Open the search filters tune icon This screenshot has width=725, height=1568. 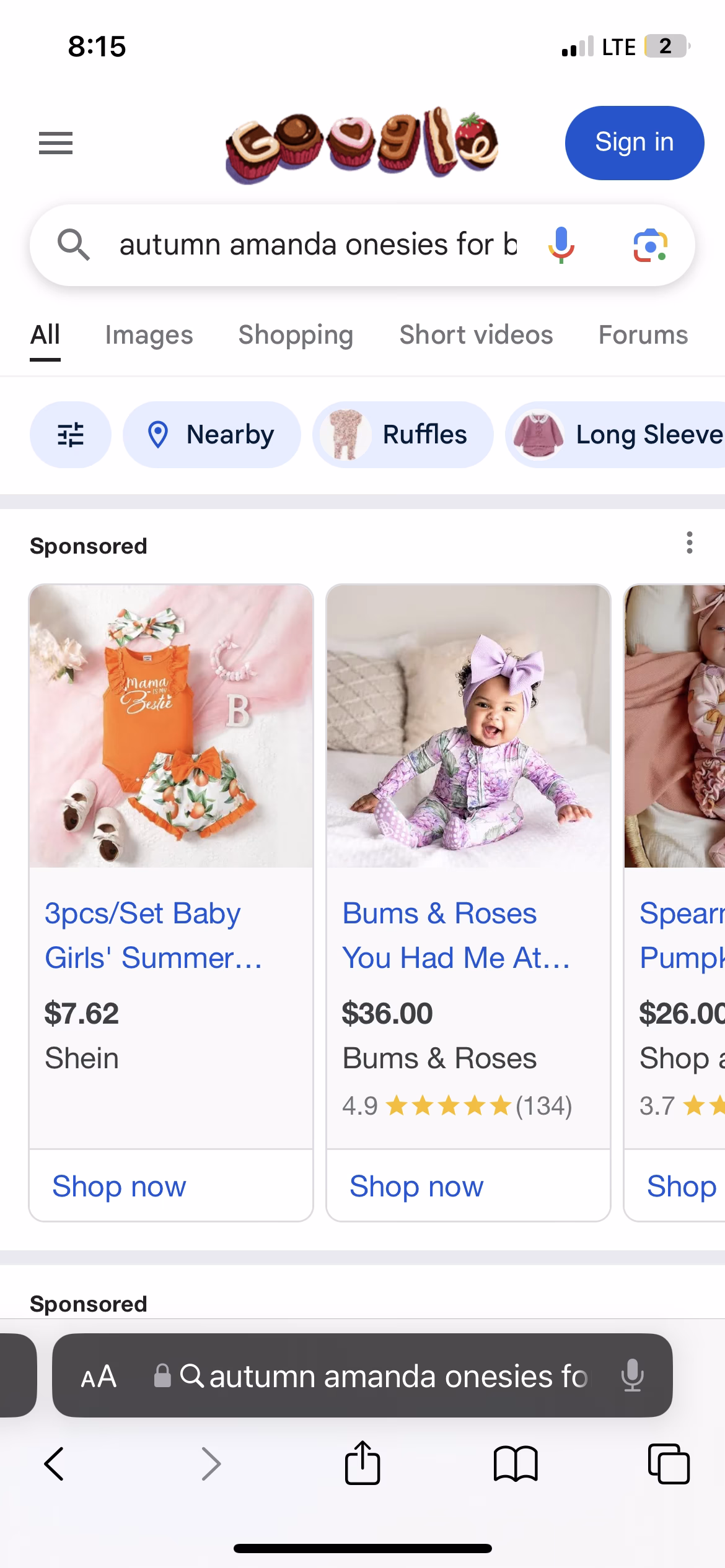pyautogui.click(x=71, y=435)
